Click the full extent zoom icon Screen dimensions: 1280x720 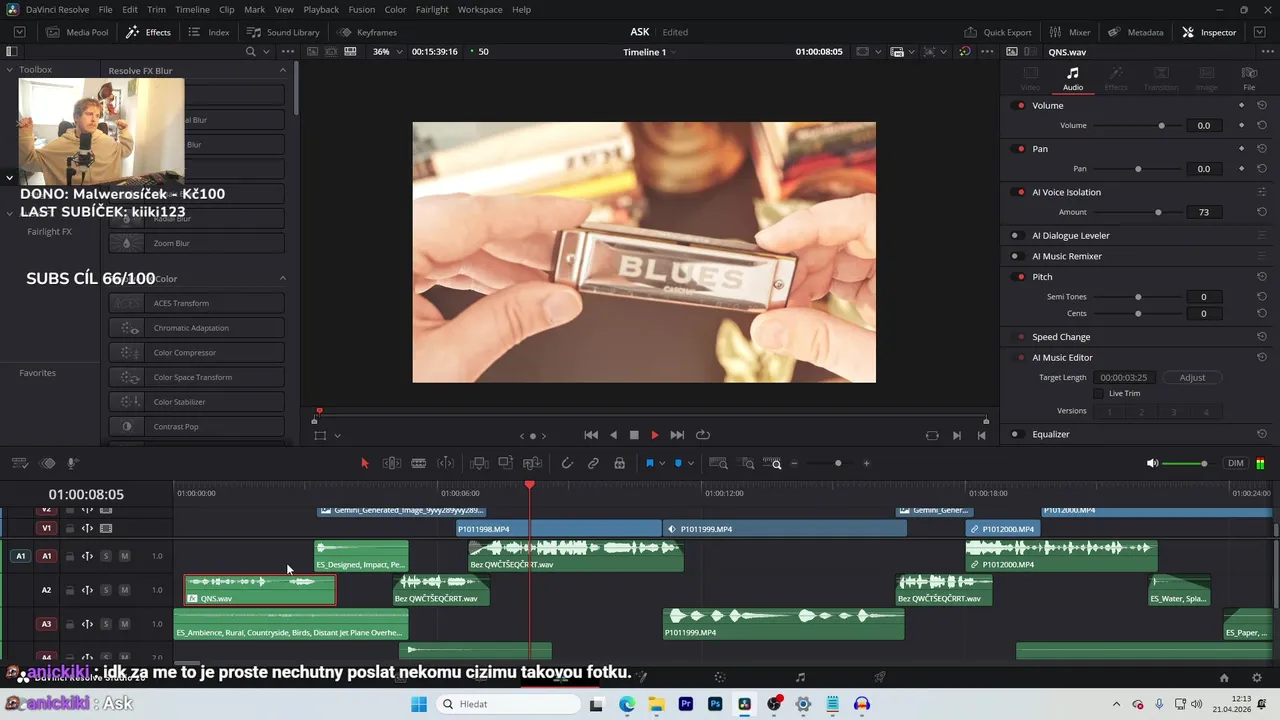[718, 463]
